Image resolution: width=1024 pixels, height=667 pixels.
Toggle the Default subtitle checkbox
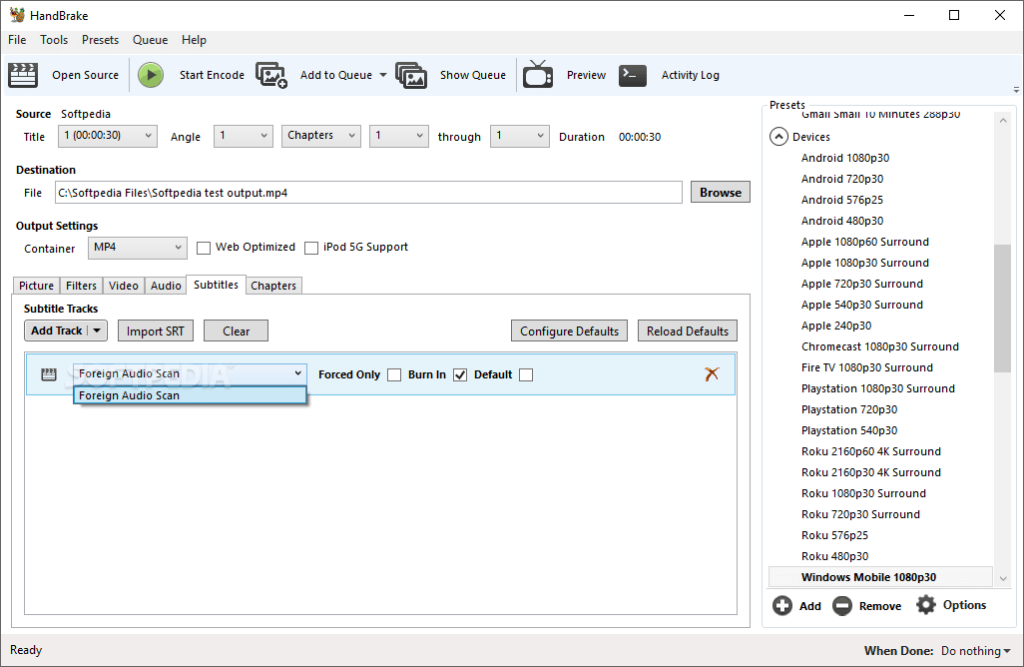point(526,374)
